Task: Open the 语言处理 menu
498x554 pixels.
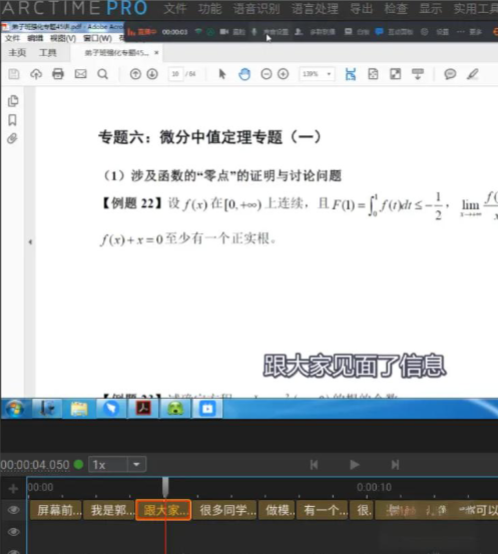Action: point(315,8)
